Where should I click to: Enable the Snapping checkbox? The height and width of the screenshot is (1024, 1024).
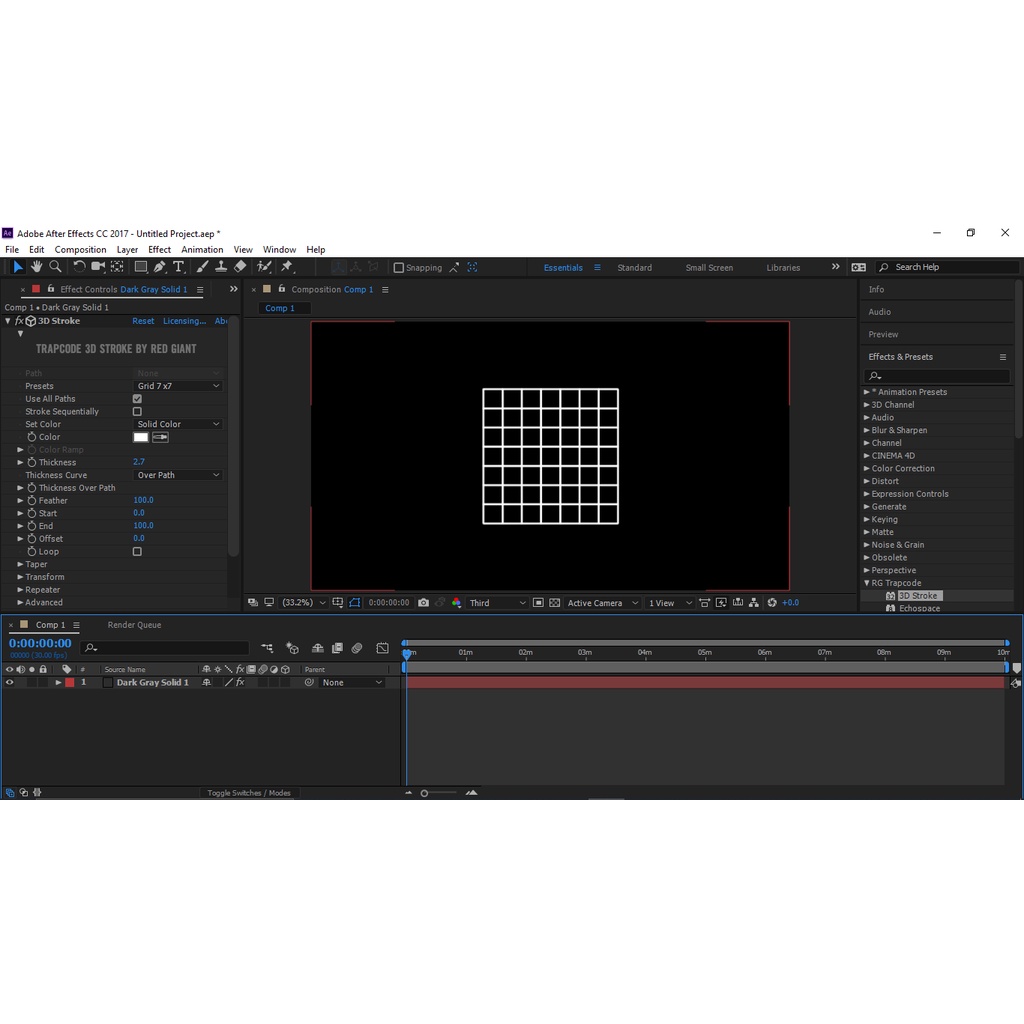click(x=399, y=268)
